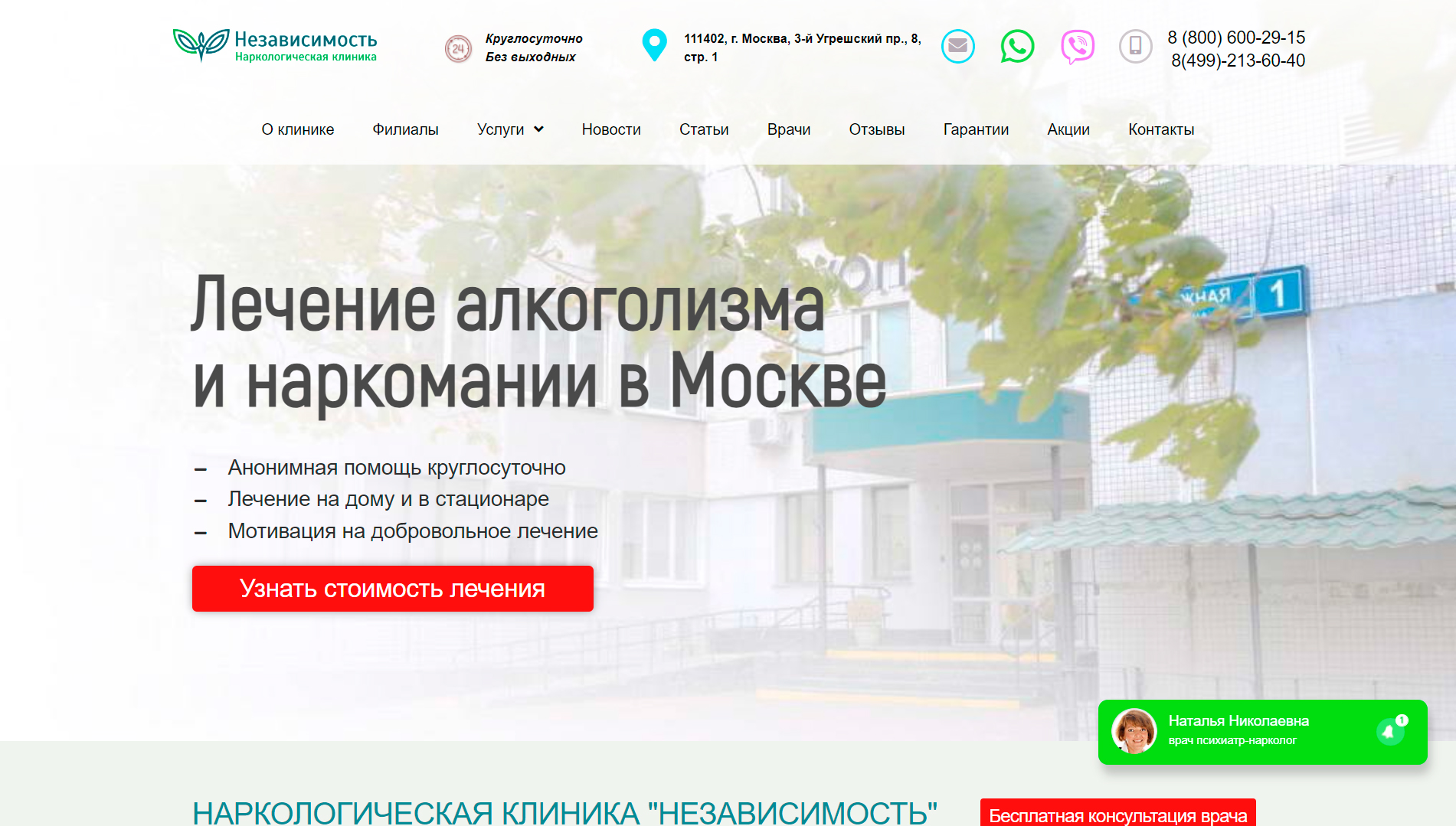Click Наталья Николаевна doctor avatar

pyautogui.click(x=1134, y=732)
